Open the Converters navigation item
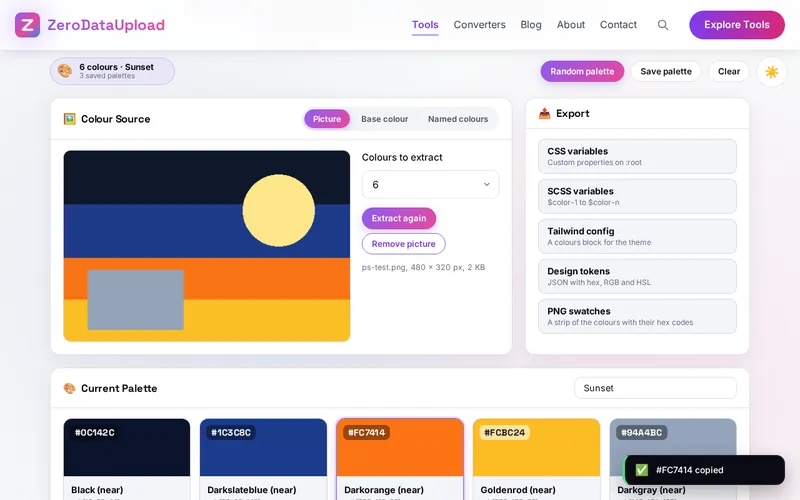 click(x=480, y=25)
